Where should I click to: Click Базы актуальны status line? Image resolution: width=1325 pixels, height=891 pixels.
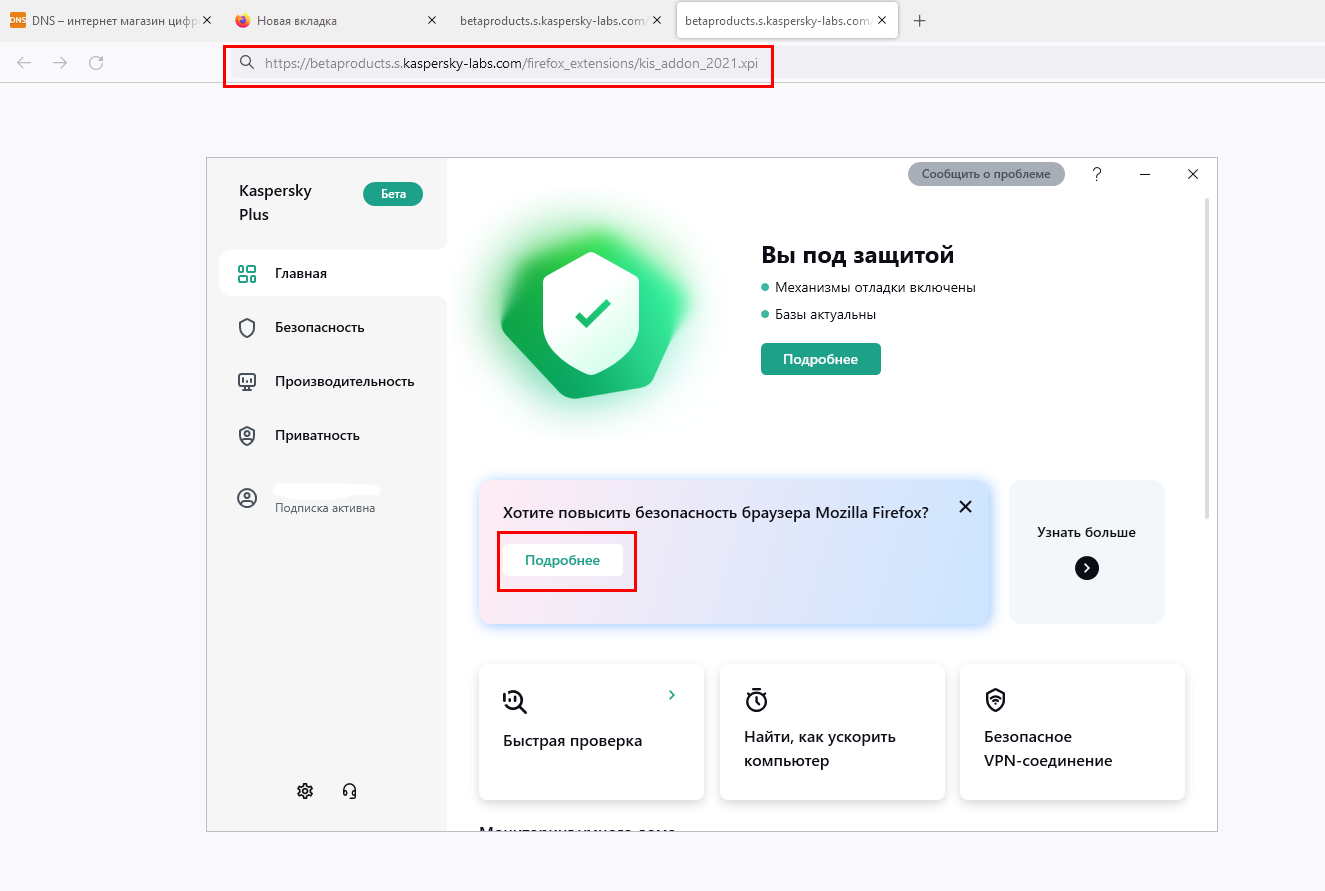(x=818, y=314)
